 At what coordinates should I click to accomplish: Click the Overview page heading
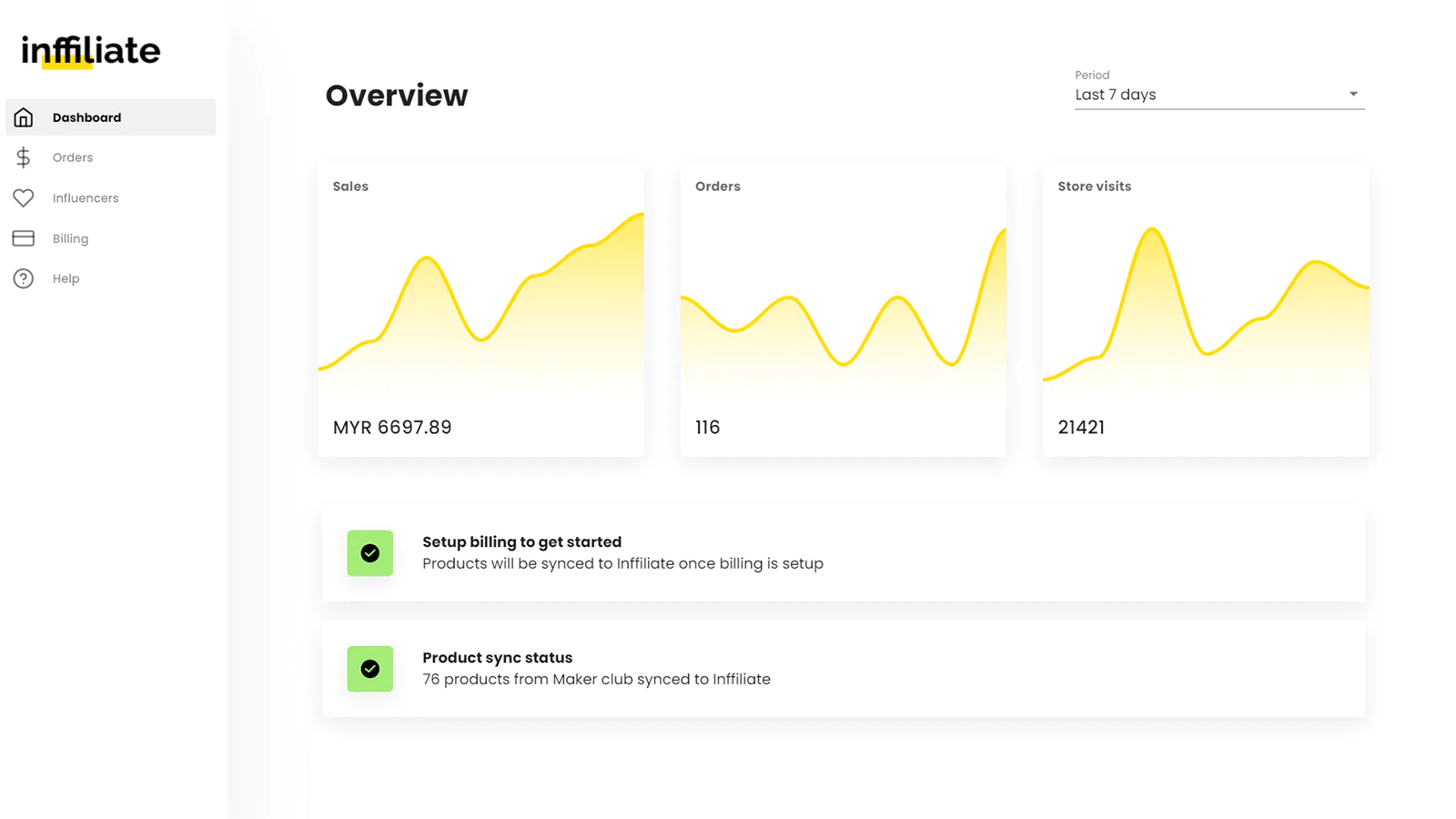click(397, 96)
